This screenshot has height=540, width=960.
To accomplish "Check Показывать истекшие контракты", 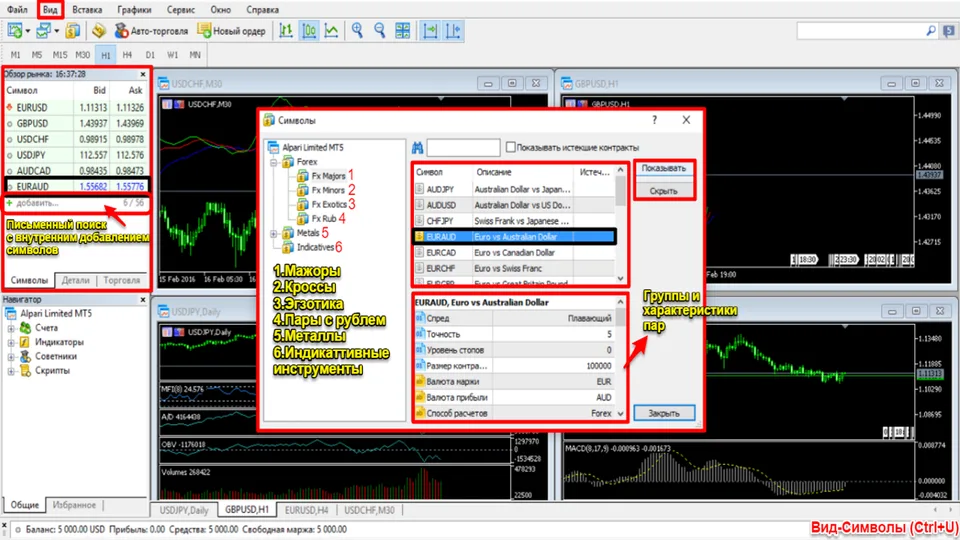I will (x=511, y=148).
